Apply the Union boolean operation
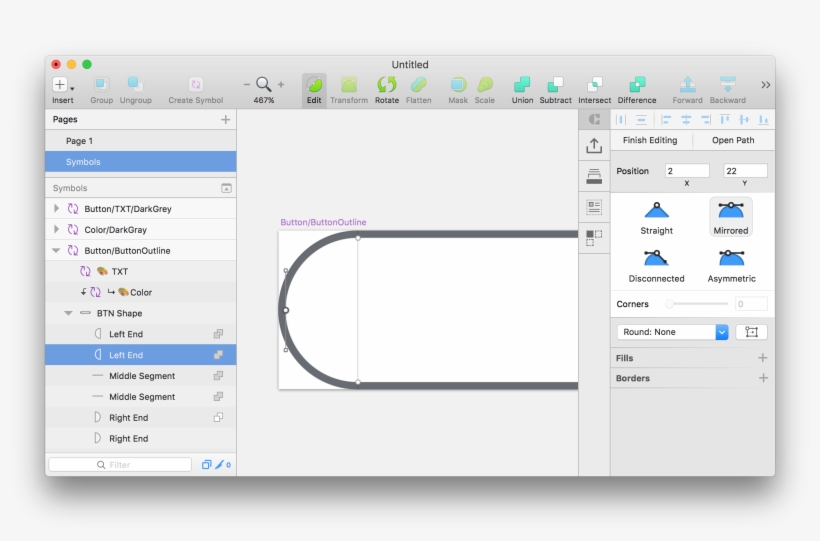Viewport: 820px width, 541px height. click(x=522, y=85)
